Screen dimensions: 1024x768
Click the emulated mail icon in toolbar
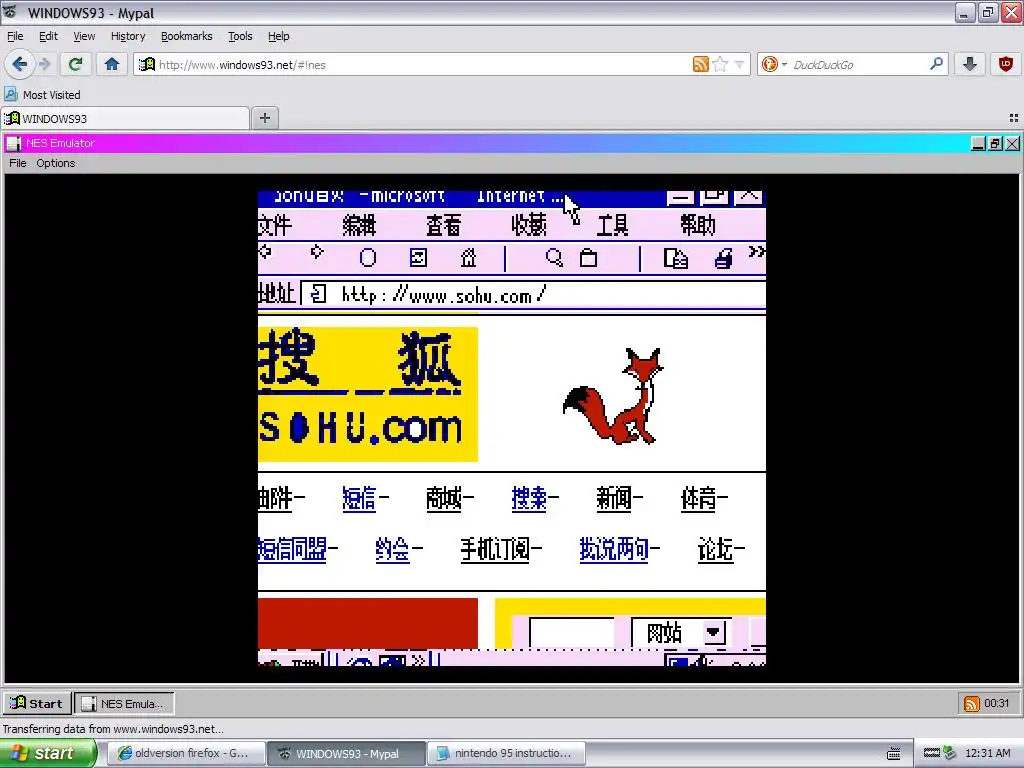[675, 259]
